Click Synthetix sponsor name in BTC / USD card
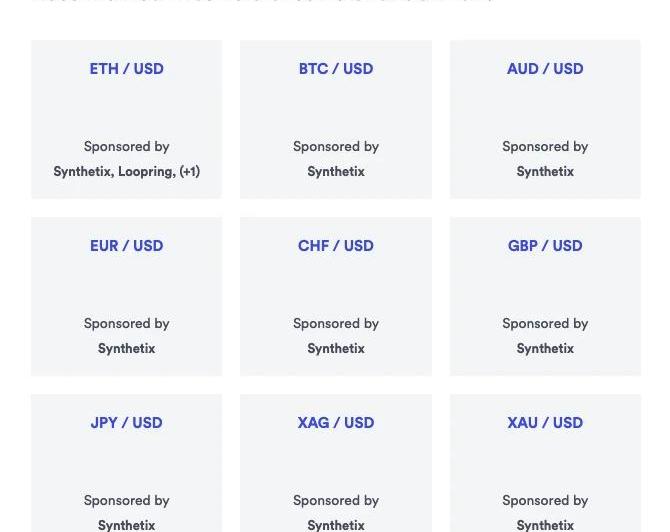 tap(336, 172)
